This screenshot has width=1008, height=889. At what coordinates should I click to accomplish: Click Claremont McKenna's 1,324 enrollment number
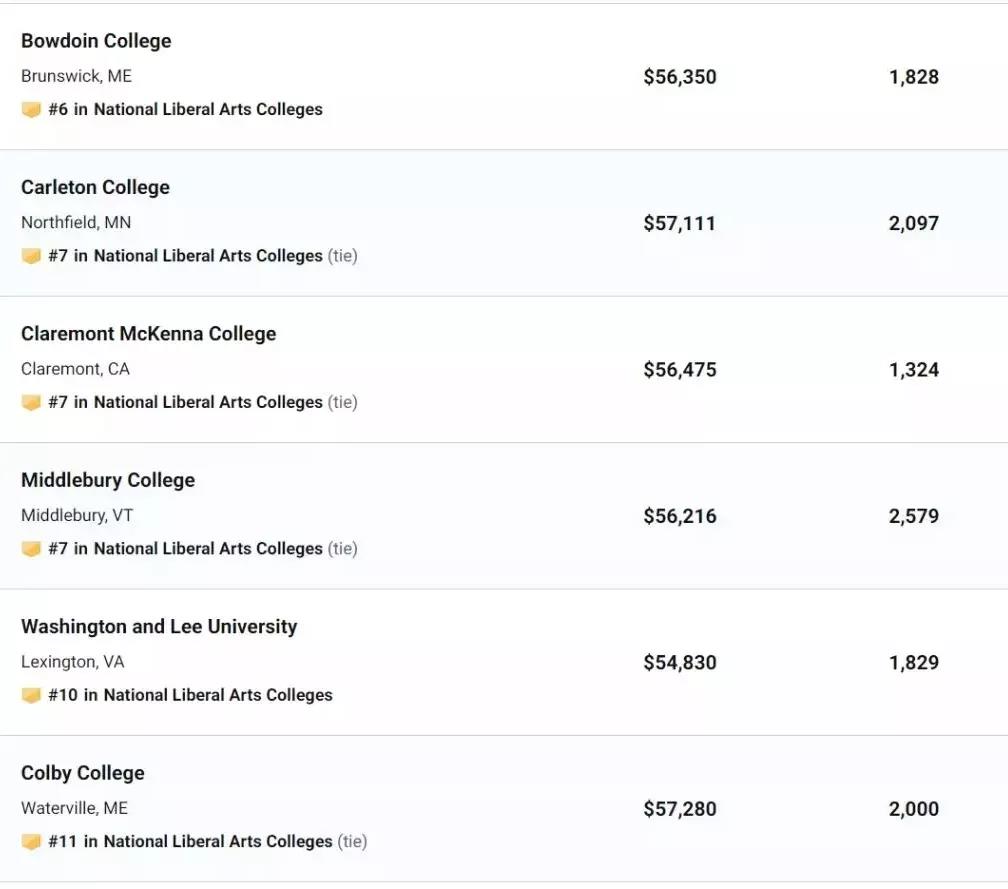[914, 370]
